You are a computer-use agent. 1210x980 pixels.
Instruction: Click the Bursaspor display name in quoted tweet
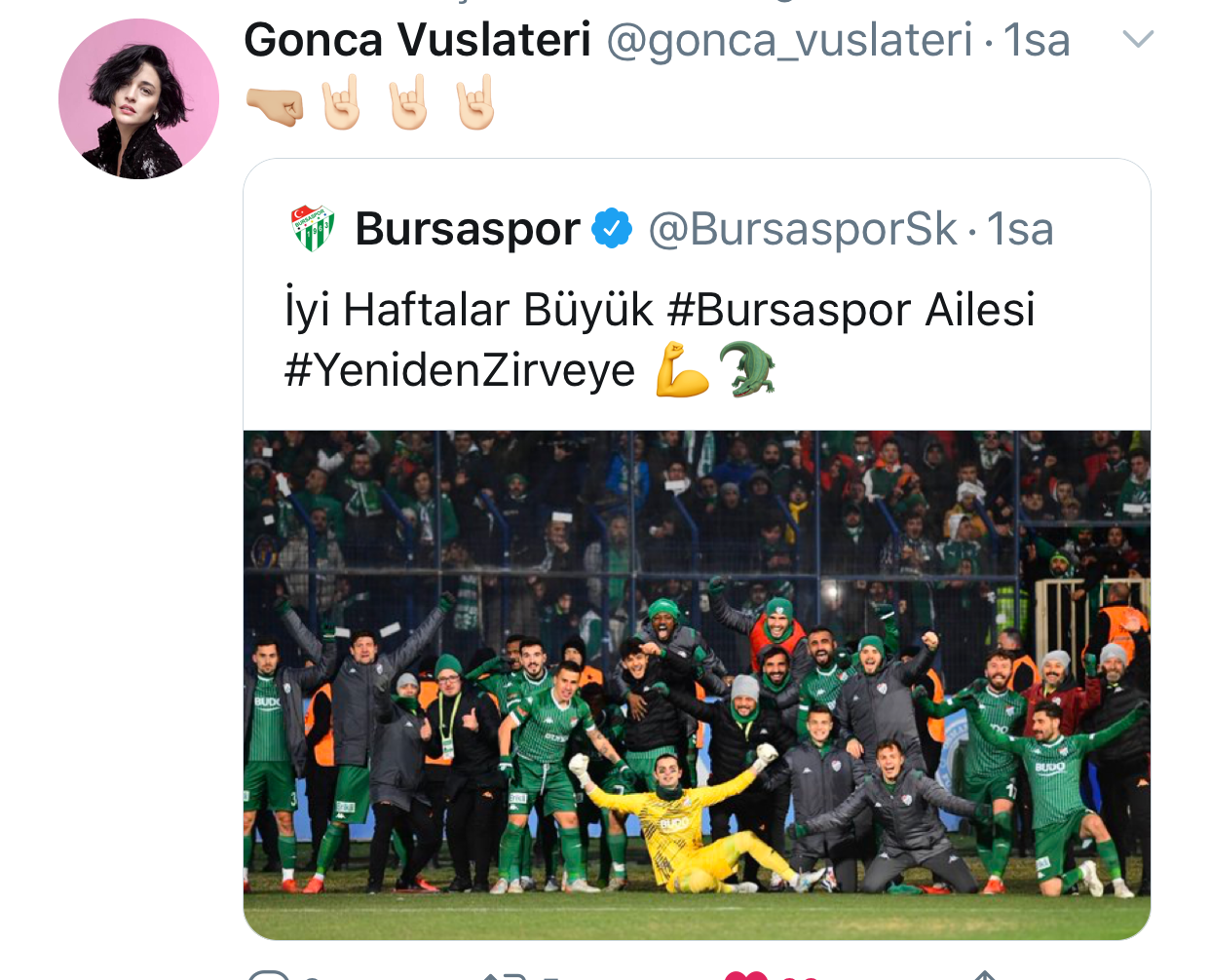468,229
